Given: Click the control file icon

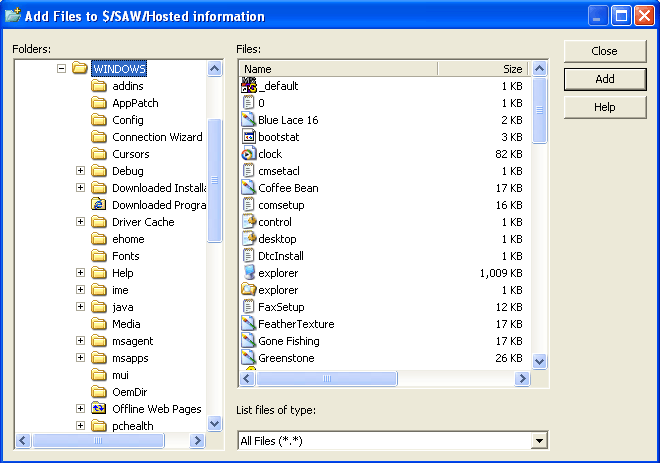Looking at the screenshot, I should point(249,222).
